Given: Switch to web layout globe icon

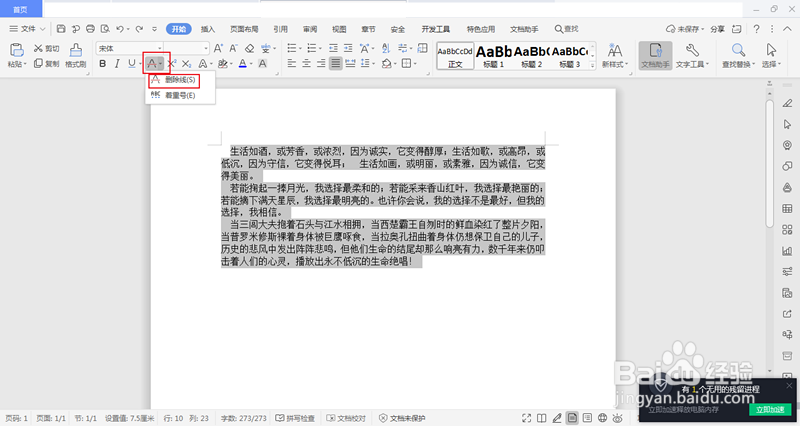Looking at the screenshot, I should 603,418.
